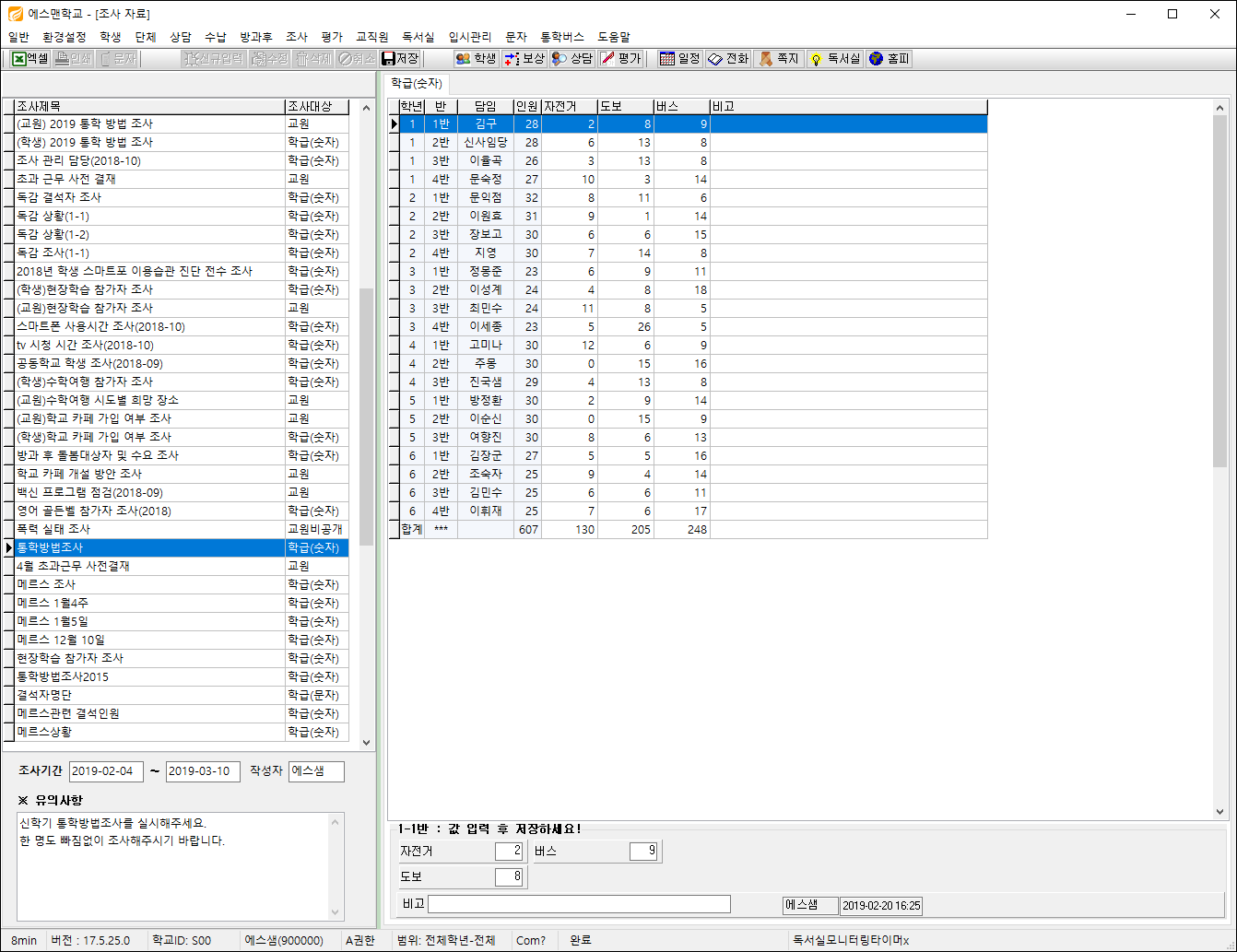Open the 환경설정 menu
The image size is (1237, 952).
[x=65, y=37]
